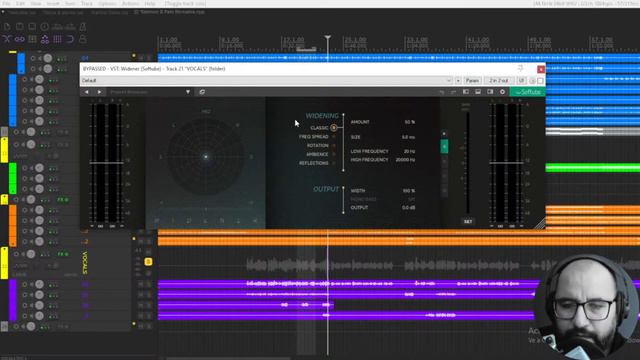Toggle the right side panel layout icon
This screenshot has width=640, height=360.
click(x=490, y=92)
